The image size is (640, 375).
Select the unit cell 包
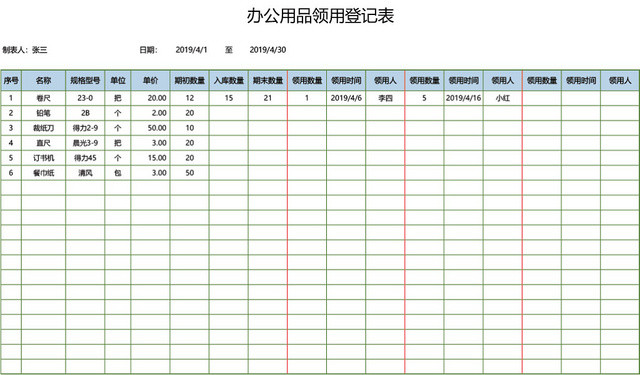(118, 173)
